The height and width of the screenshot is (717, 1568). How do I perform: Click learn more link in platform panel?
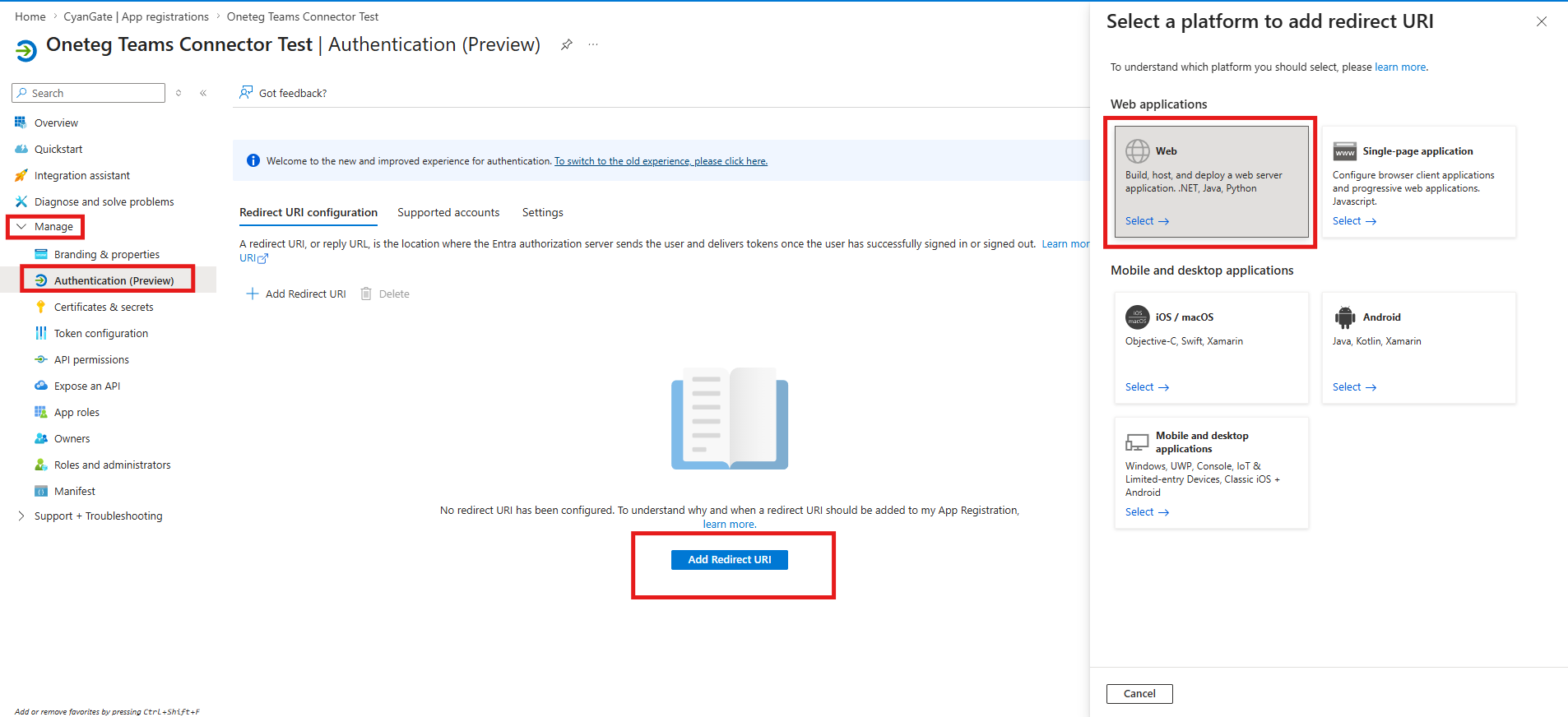1400,67
